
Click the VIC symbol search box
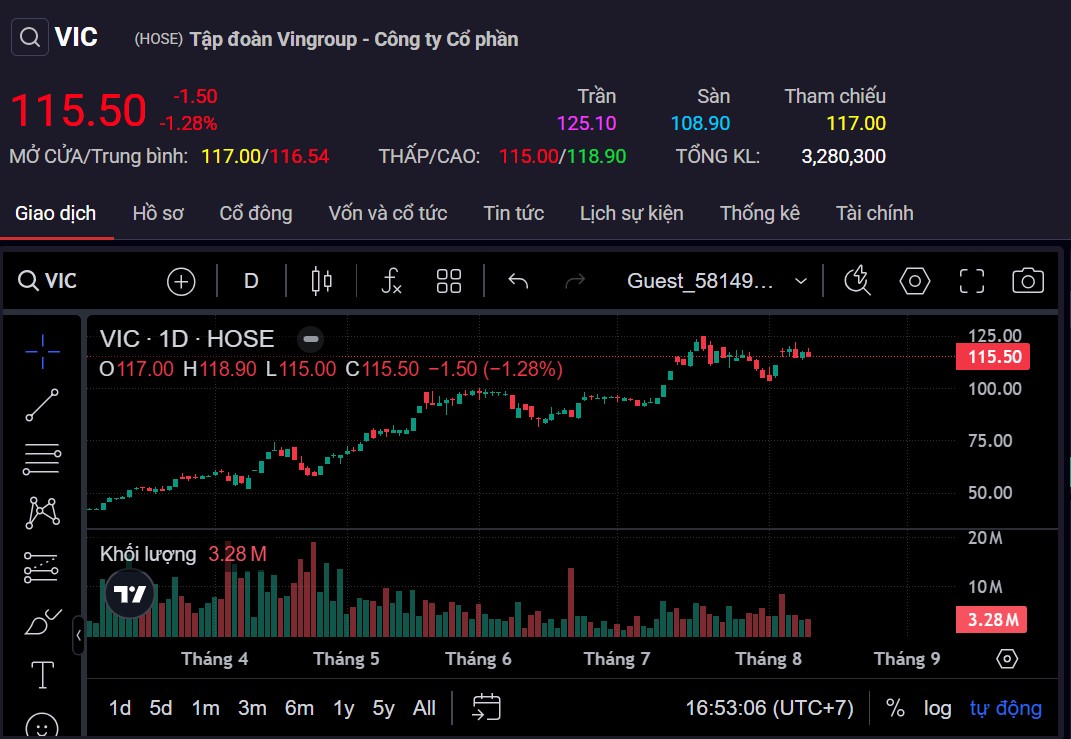48,281
